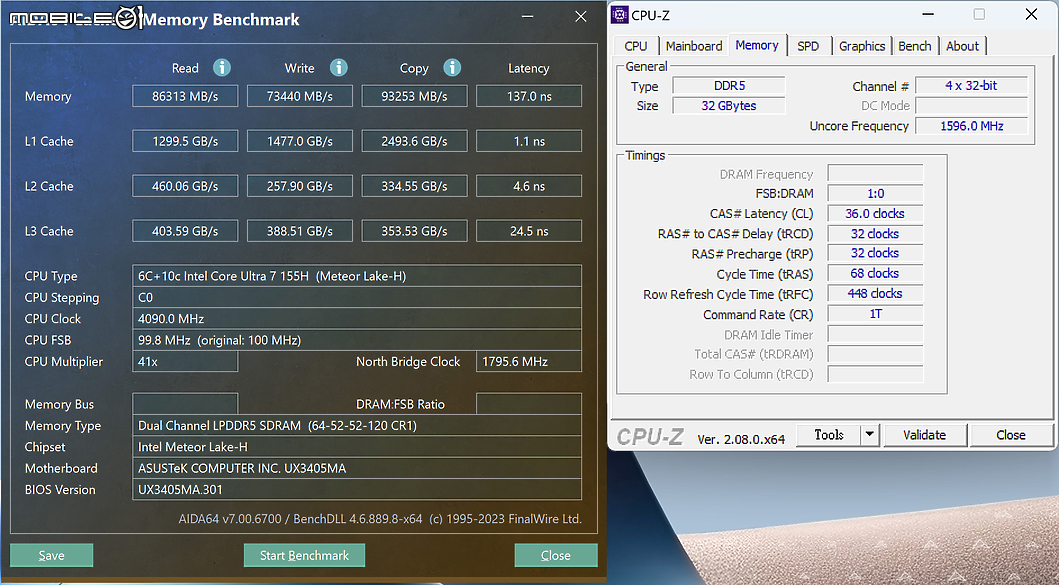Click the Memory Copy value 93253 MB/s

pyautogui.click(x=415, y=96)
